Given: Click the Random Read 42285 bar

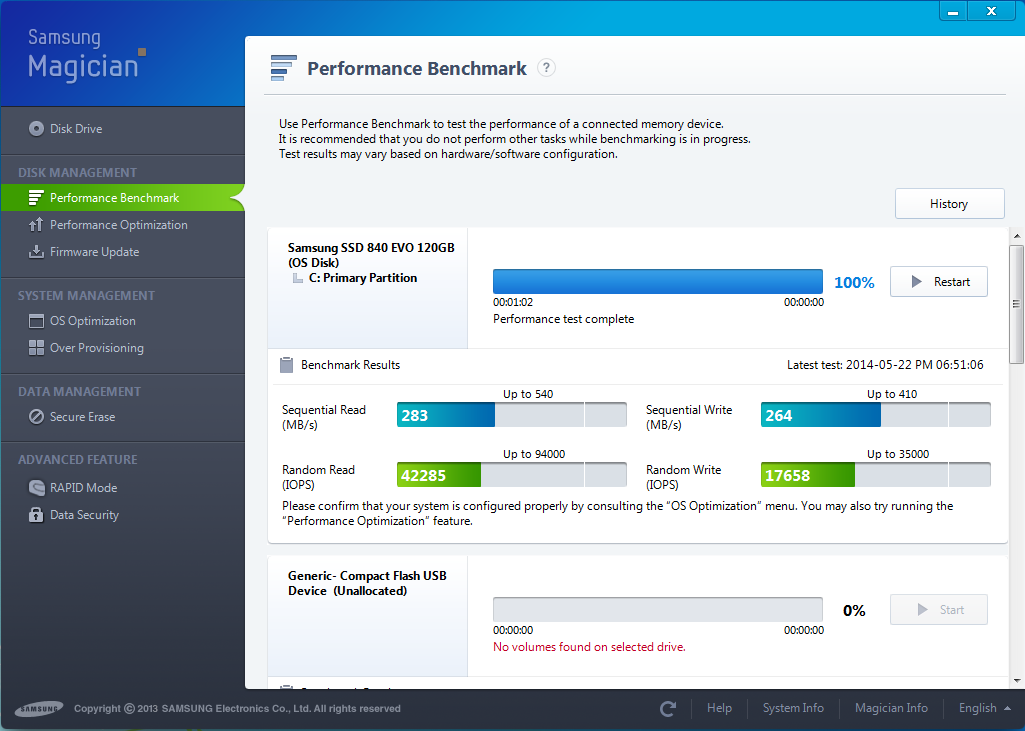Looking at the screenshot, I should coord(512,475).
